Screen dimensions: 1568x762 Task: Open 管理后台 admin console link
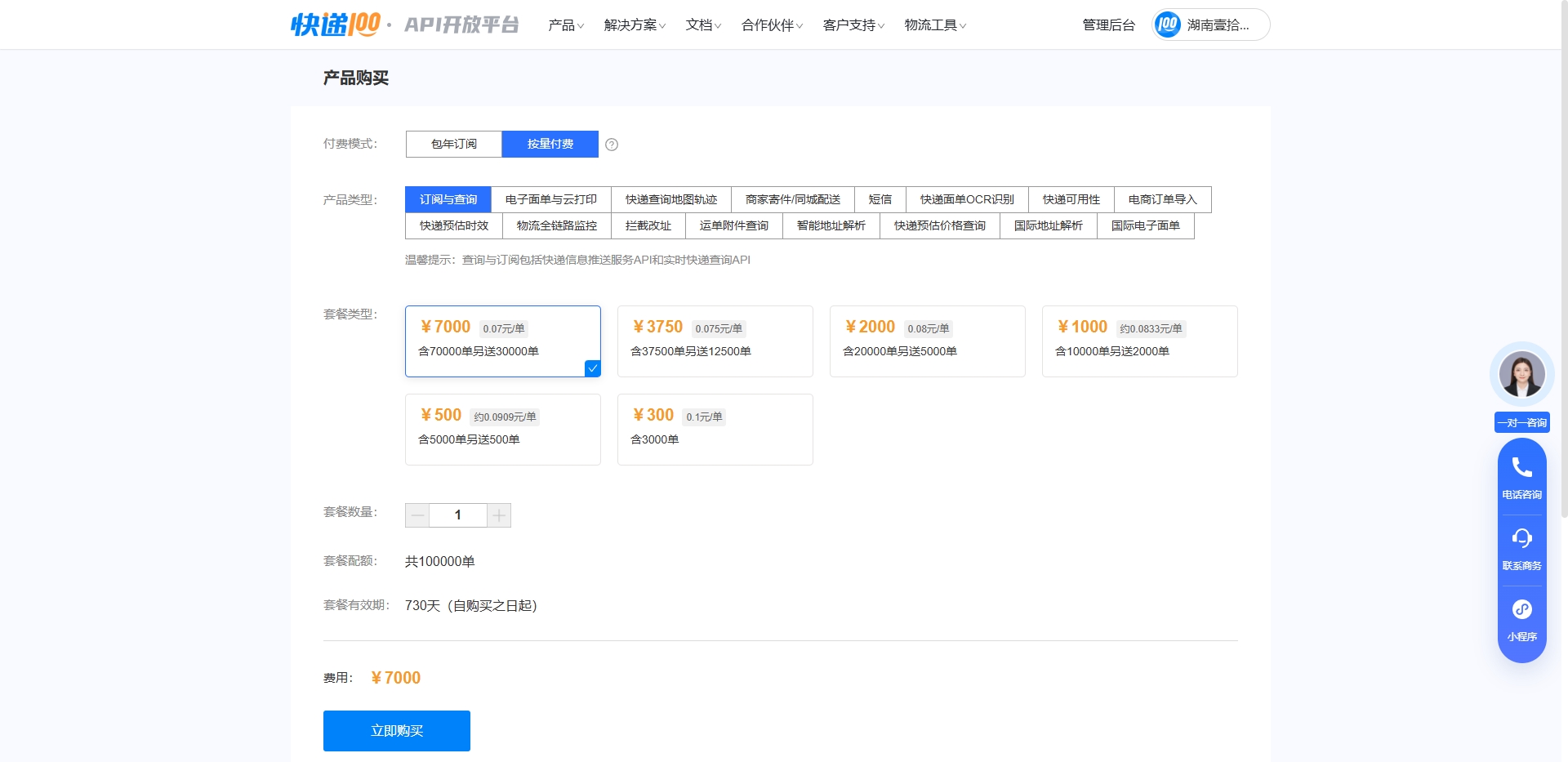pos(1107,25)
